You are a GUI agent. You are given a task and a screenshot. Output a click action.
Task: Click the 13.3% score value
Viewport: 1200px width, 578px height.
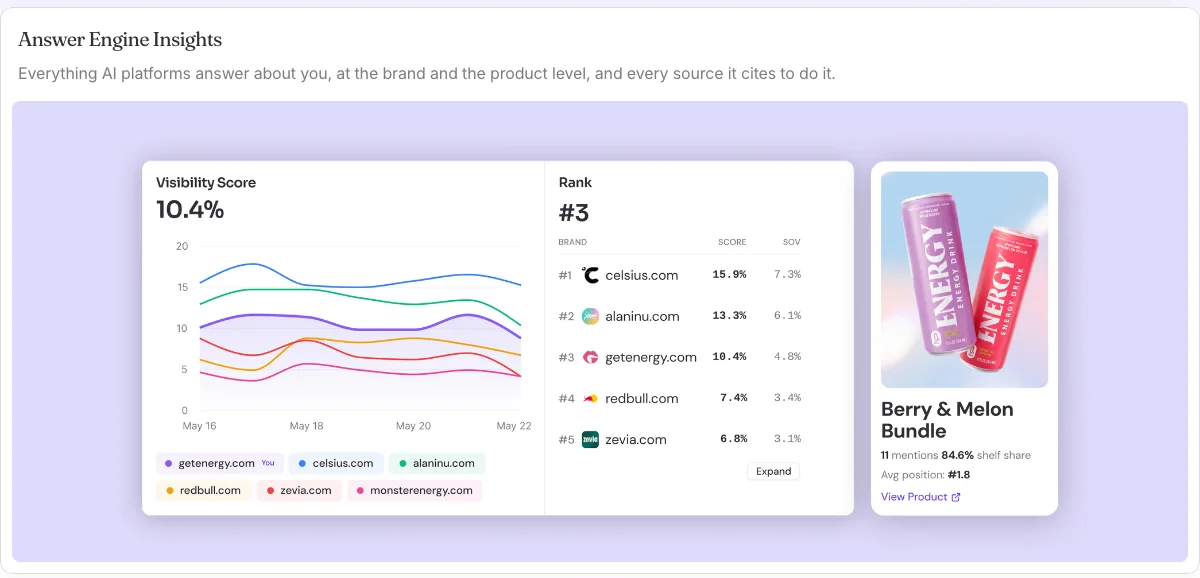point(729,316)
